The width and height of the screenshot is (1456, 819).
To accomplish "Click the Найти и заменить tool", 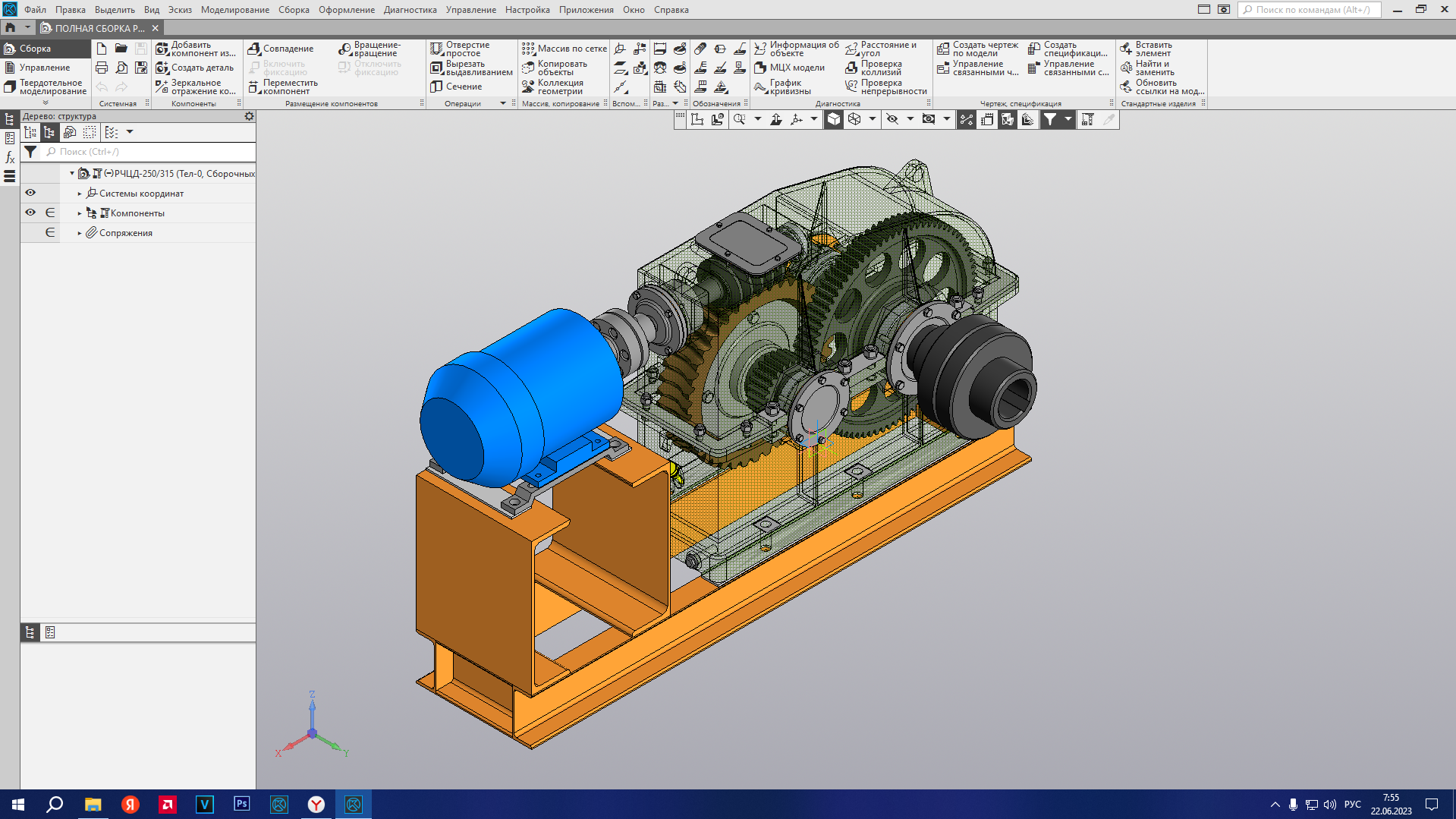I will [x=1146, y=68].
